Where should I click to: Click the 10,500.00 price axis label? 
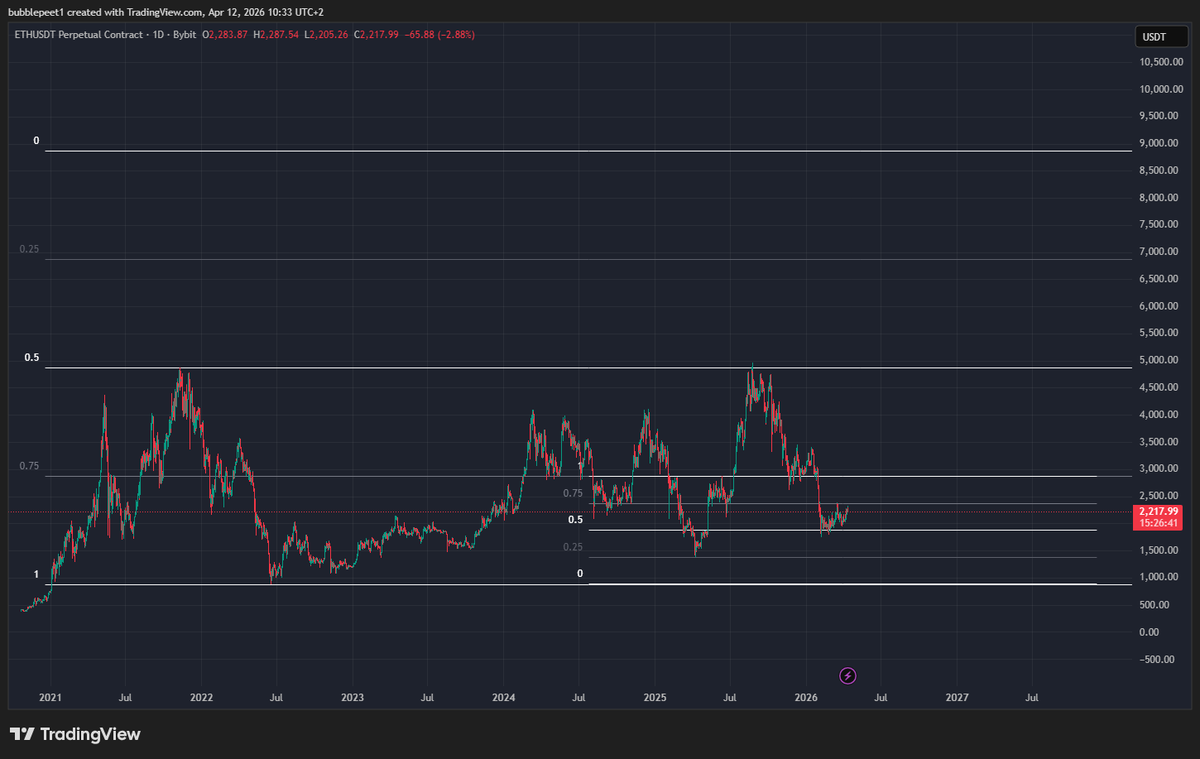point(1161,62)
